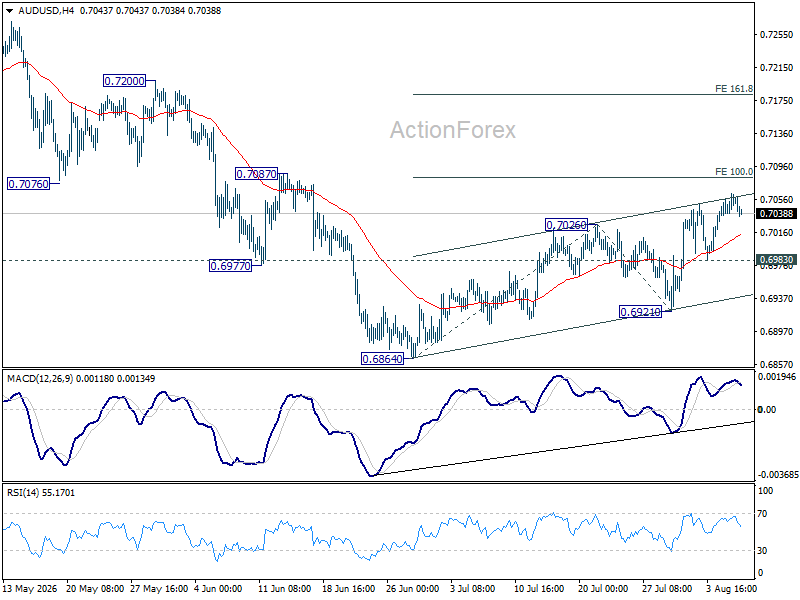Click the 26 Jun 00:00 time axis label
This screenshot has width=800, height=600.
tap(412, 589)
